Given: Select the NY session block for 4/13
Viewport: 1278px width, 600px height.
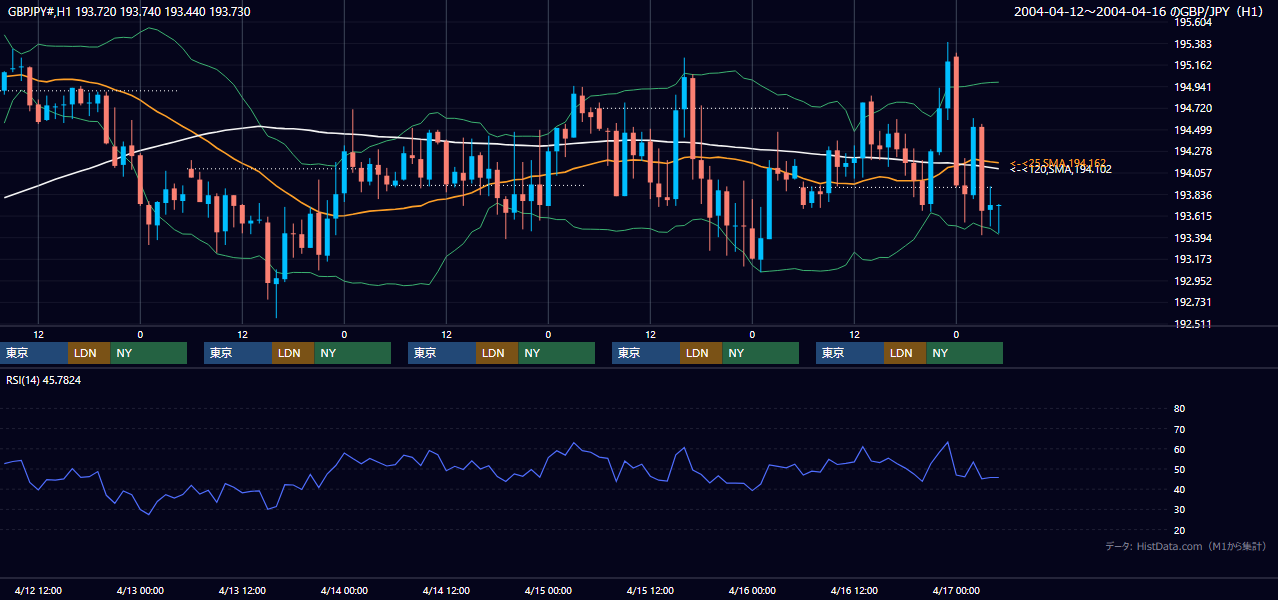Looking at the screenshot, I should point(352,353).
